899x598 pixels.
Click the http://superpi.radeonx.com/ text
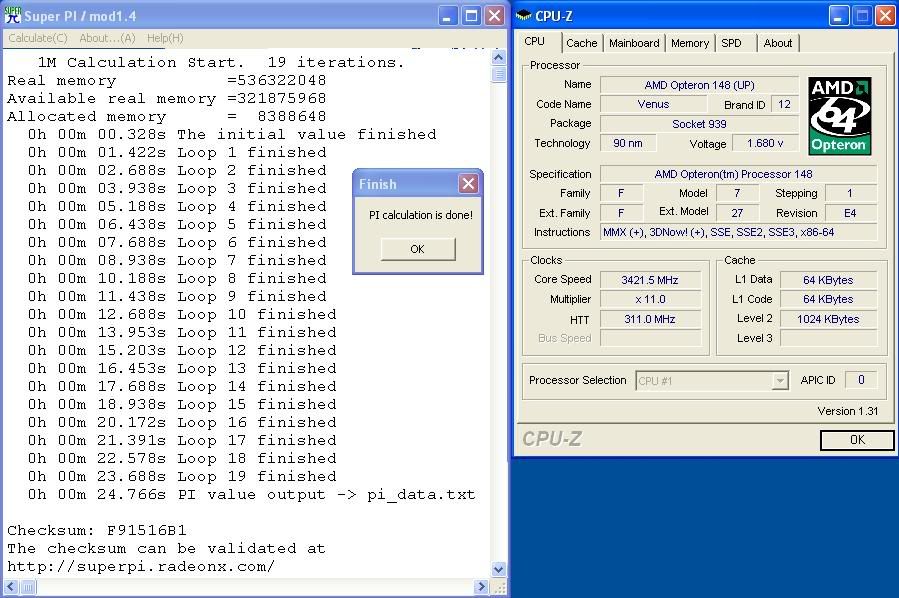(141, 566)
